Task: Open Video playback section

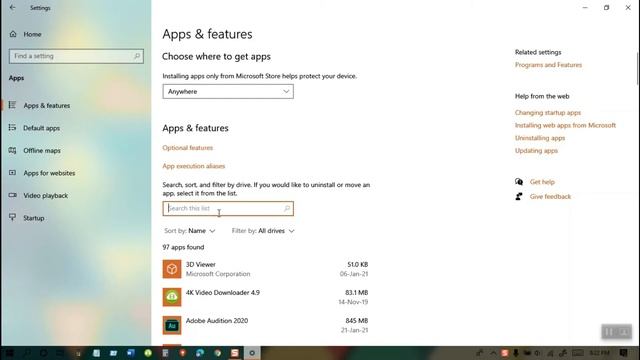Action: pos(45,196)
